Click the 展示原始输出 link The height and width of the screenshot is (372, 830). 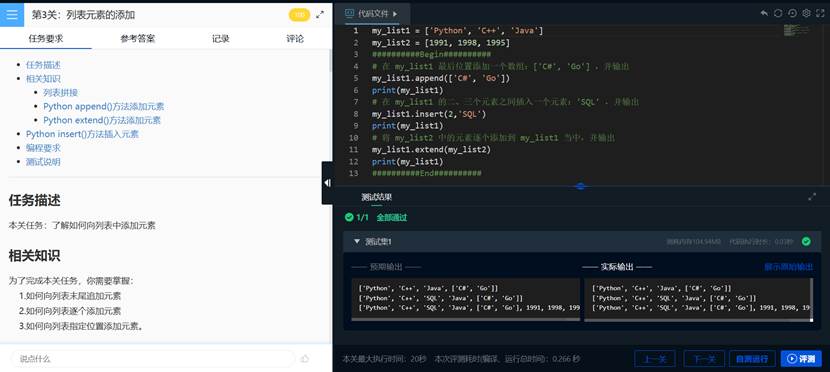[789, 267]
